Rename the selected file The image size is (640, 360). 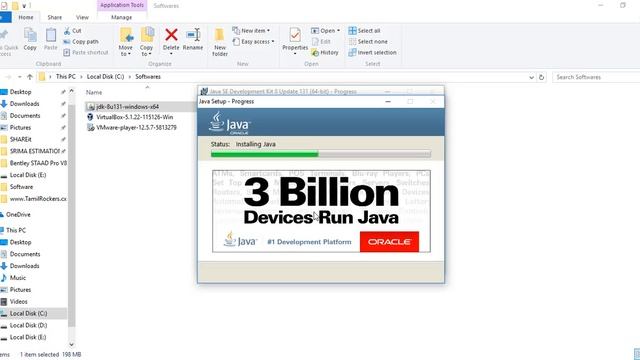coord(193,40)
